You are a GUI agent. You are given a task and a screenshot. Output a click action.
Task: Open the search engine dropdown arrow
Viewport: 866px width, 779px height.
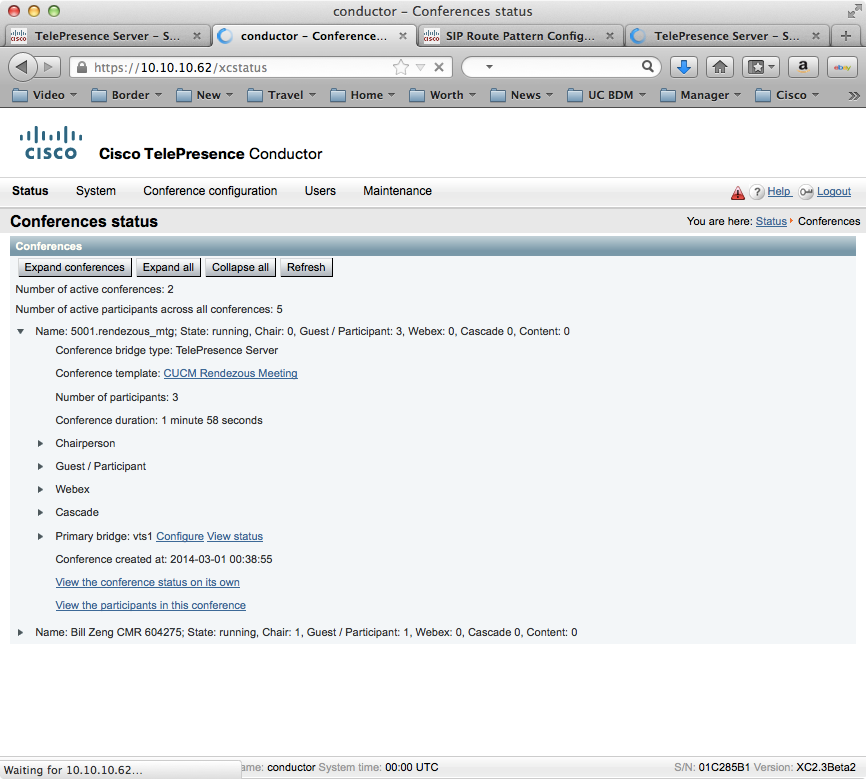489,67
